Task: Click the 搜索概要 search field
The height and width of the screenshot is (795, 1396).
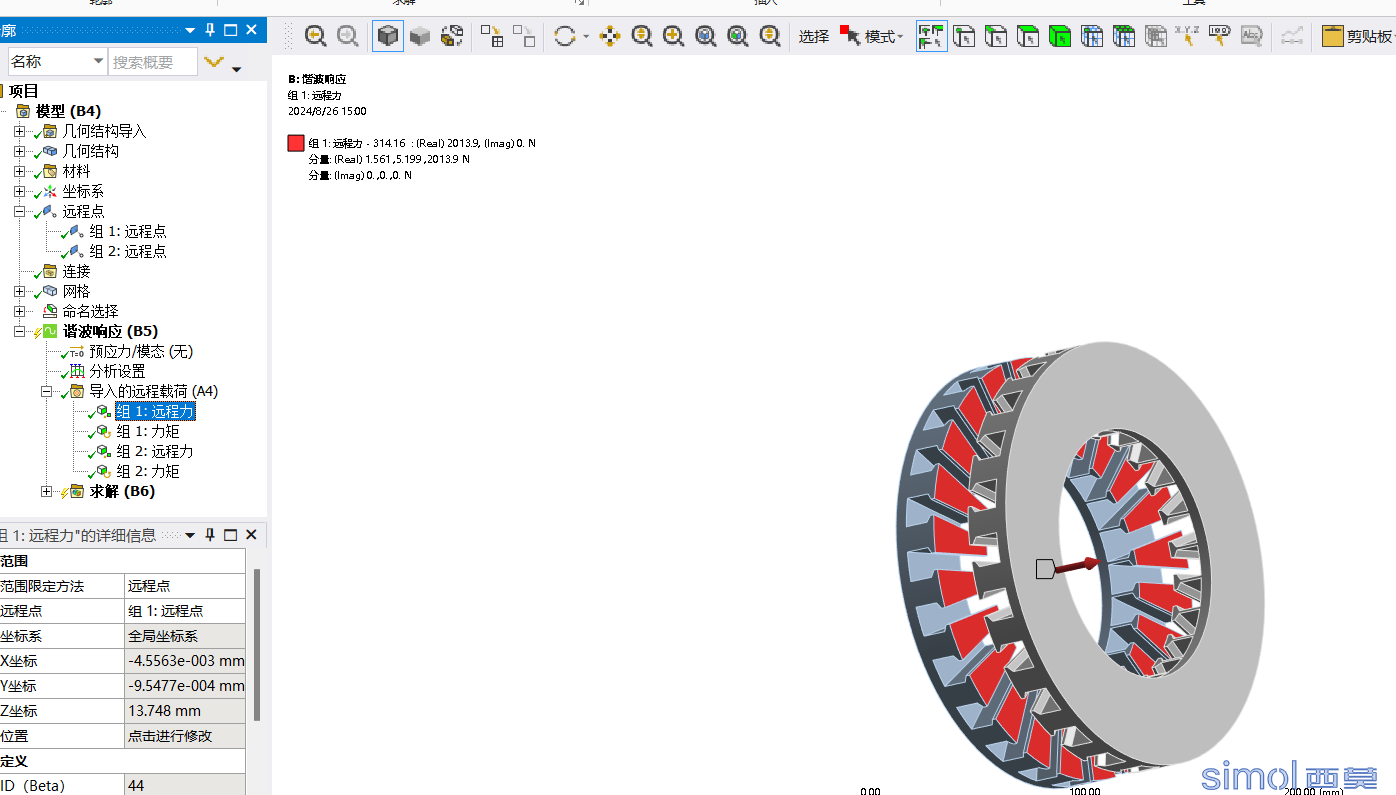Action: pyautogui.click(x=152, y=61)
